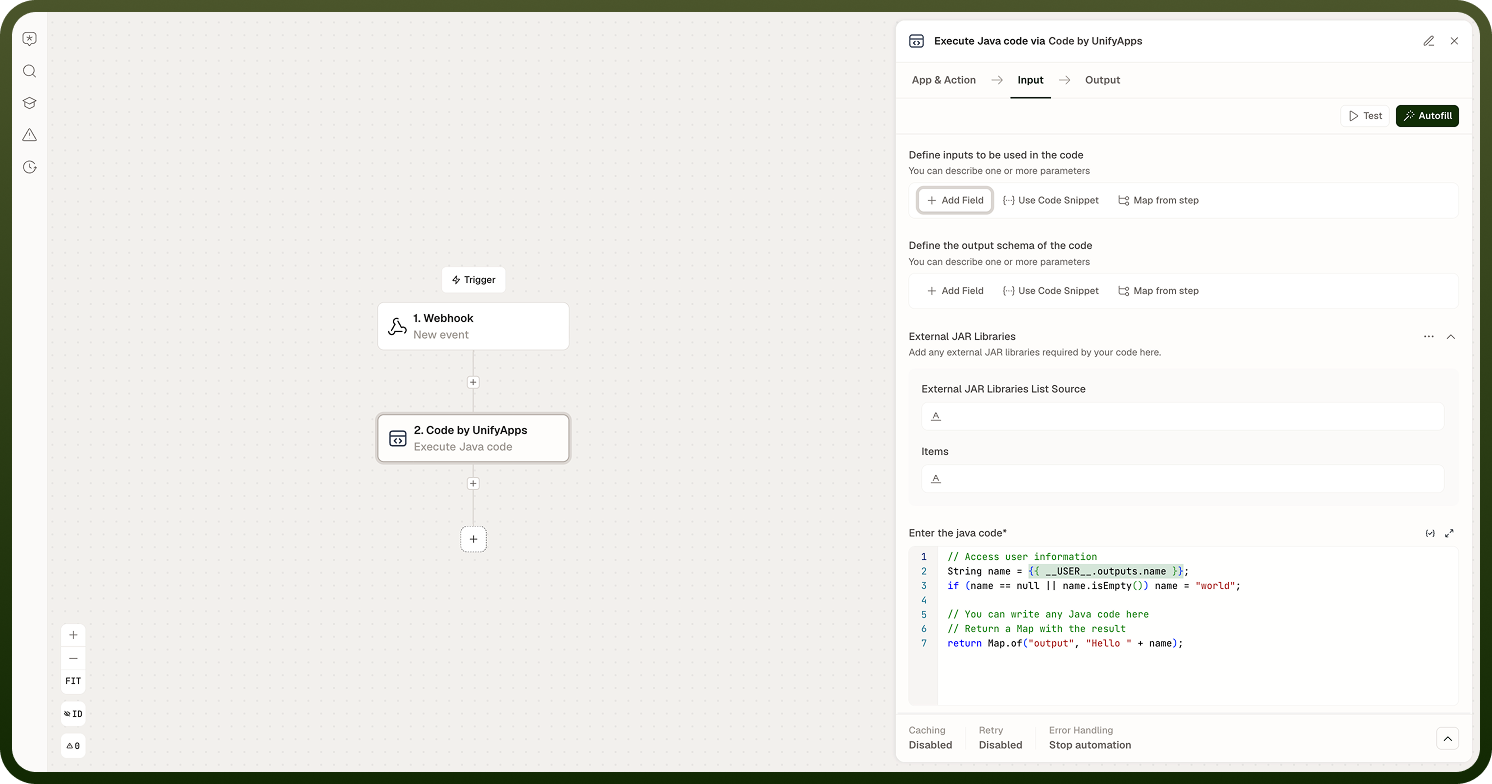Add Field under output schema
The width and height of the screenshot is (1492, 784).
(955, 291)
